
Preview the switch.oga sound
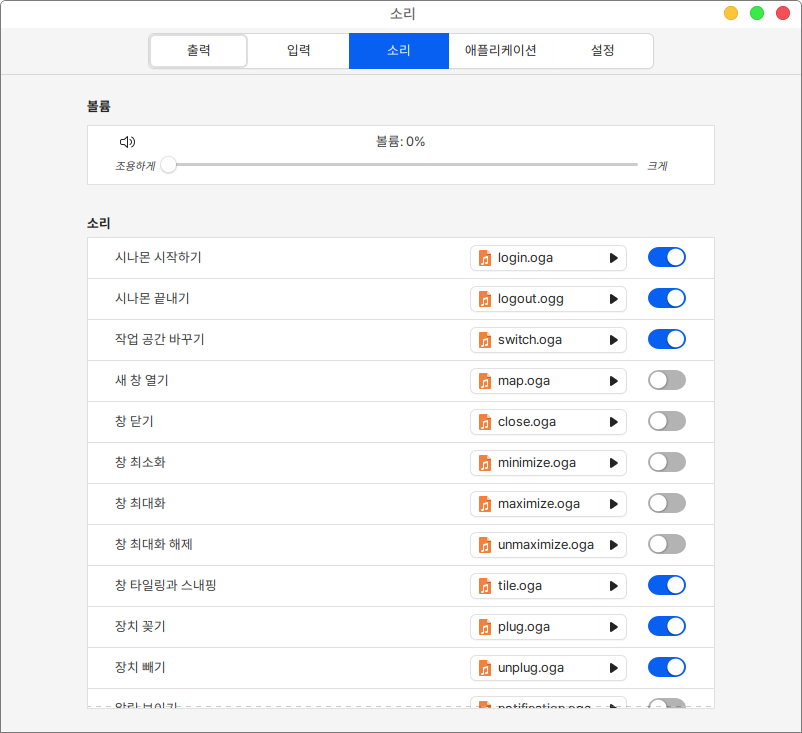coord(614,340)
